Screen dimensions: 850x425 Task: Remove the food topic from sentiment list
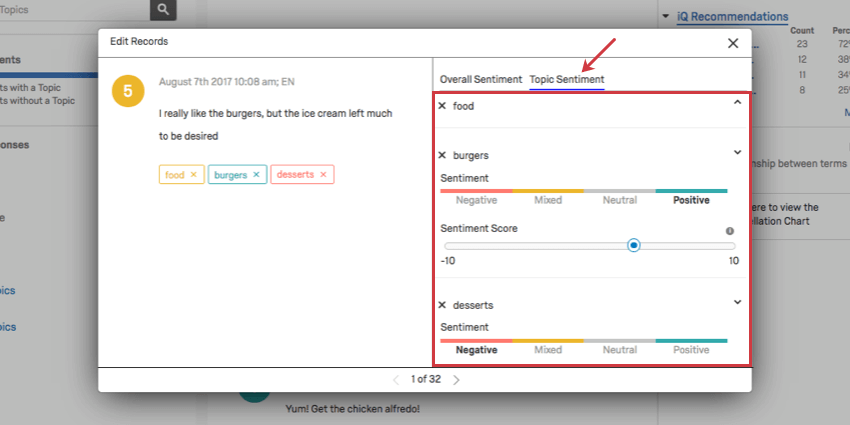coord(442,106)
